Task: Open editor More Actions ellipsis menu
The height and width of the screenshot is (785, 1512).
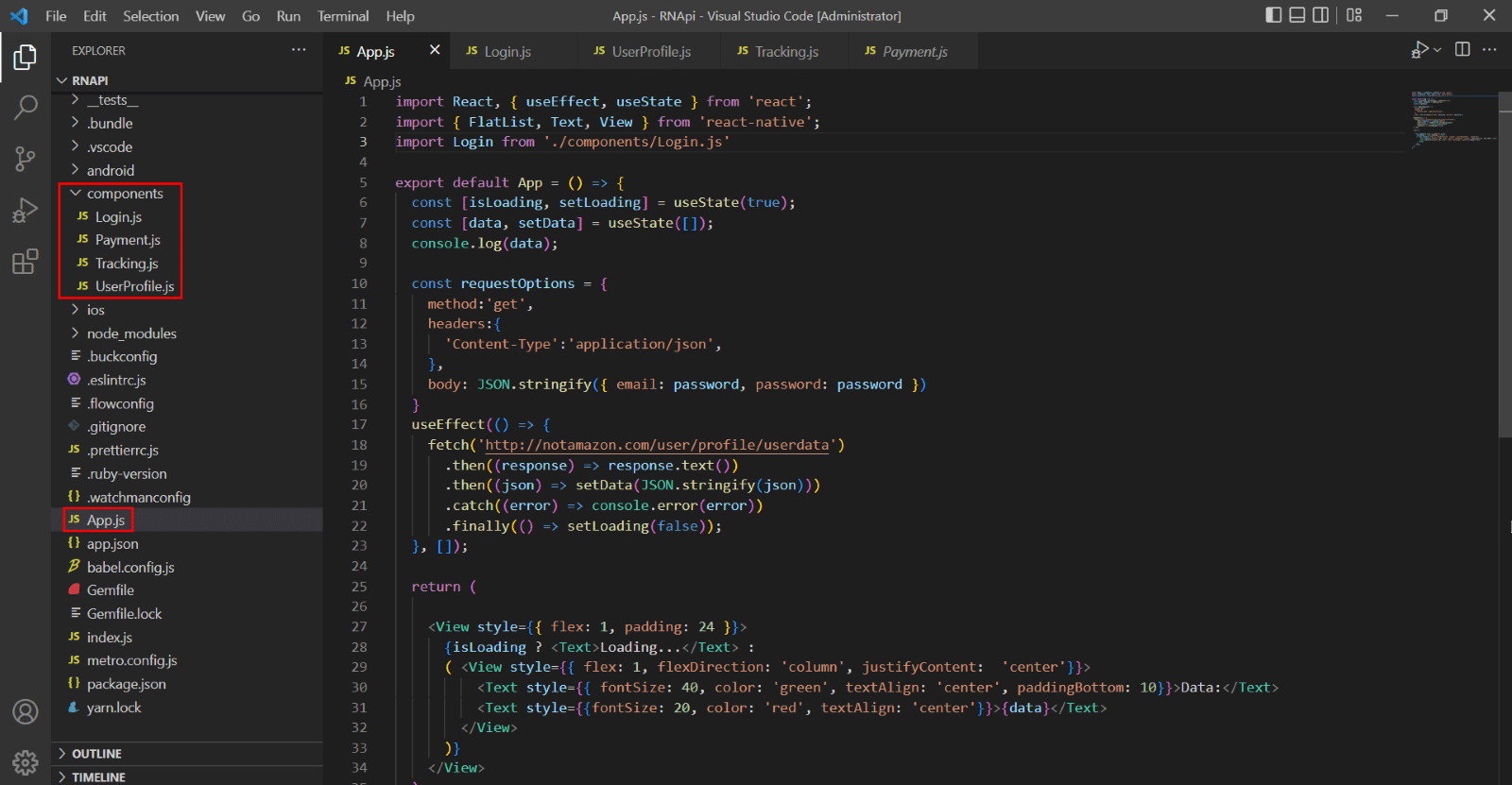Action: tap(1489, 49)
